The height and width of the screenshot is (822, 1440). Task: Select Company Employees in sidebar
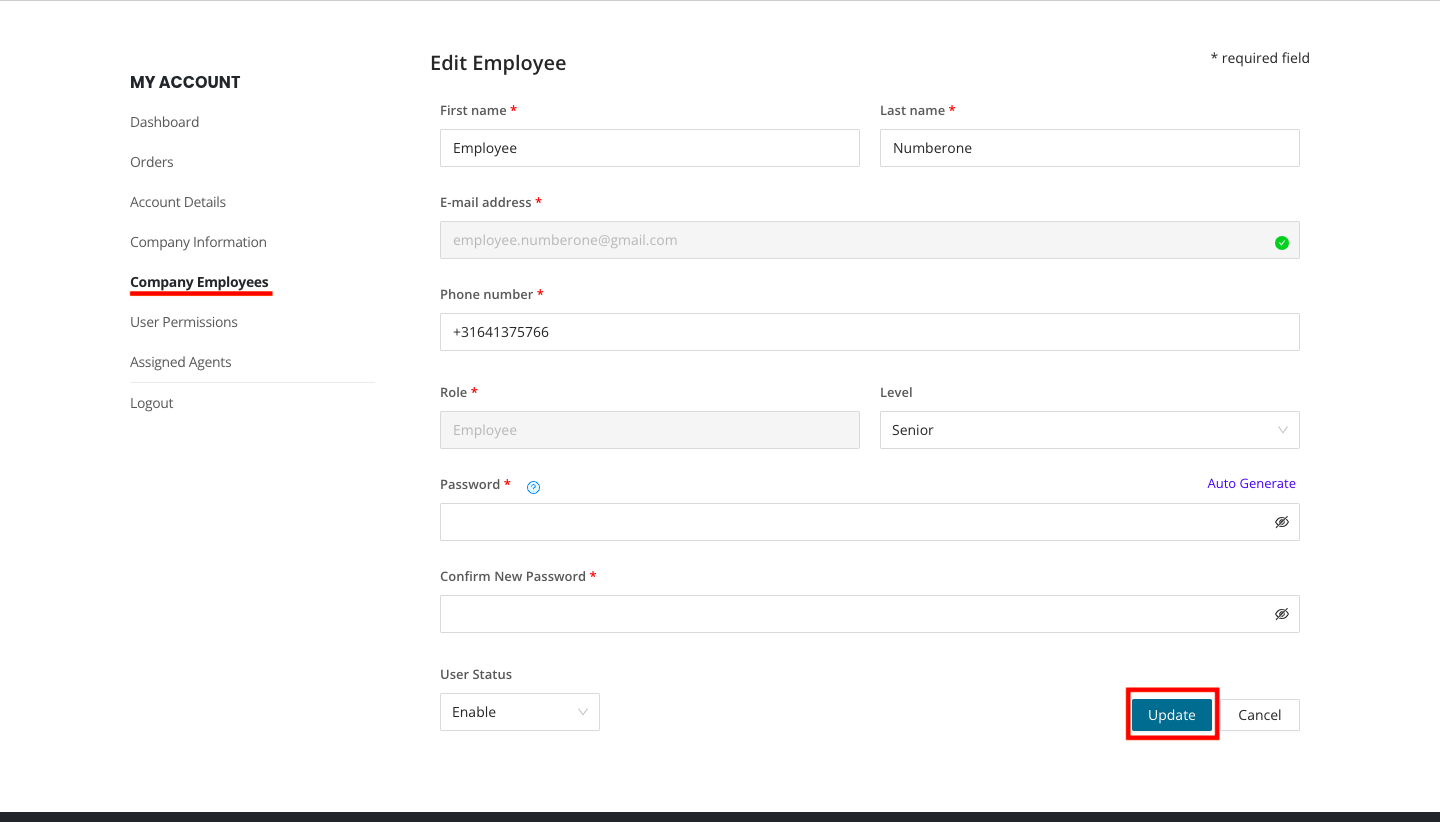(199, 282)
